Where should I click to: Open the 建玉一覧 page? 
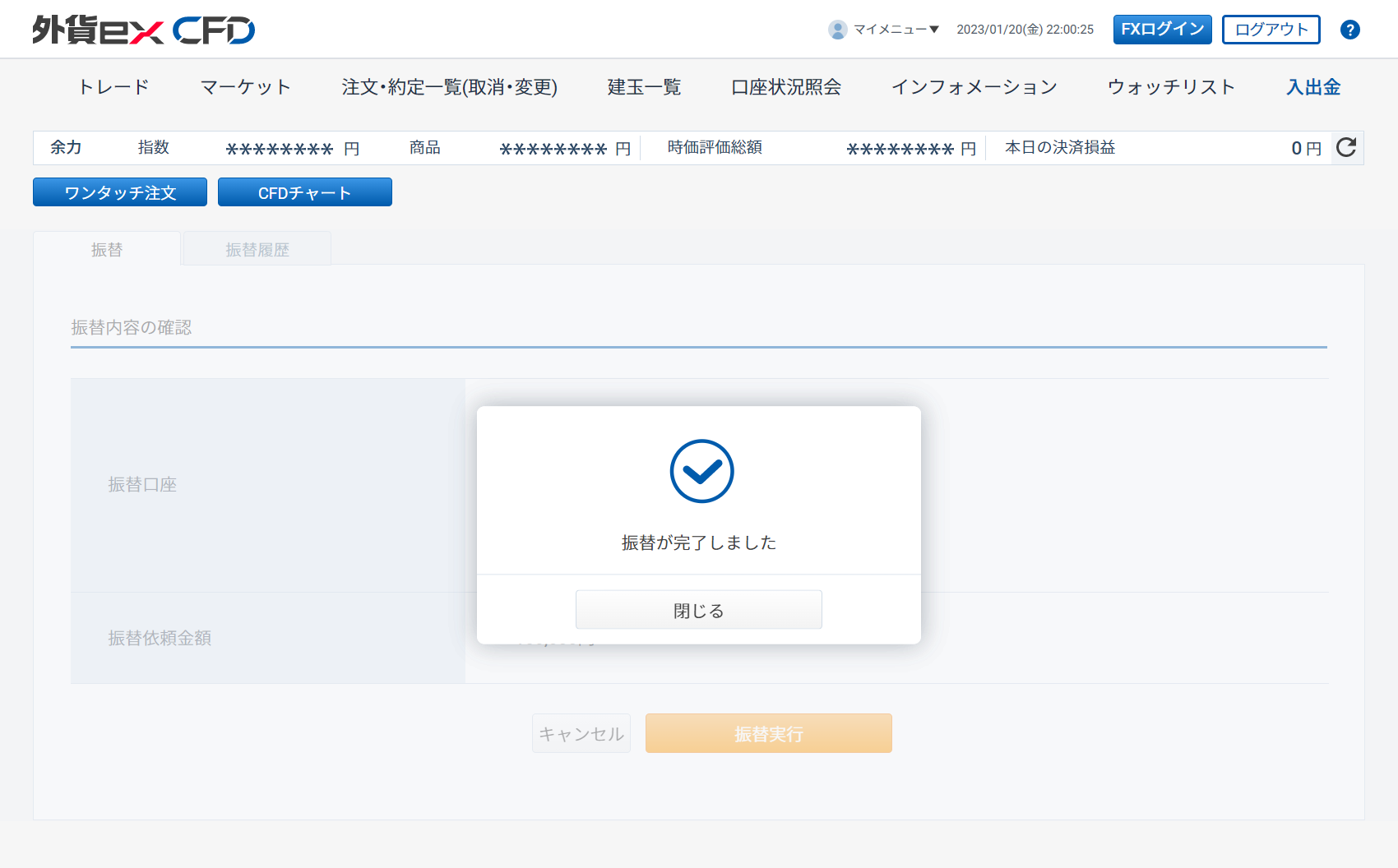(x=644, y=87)
